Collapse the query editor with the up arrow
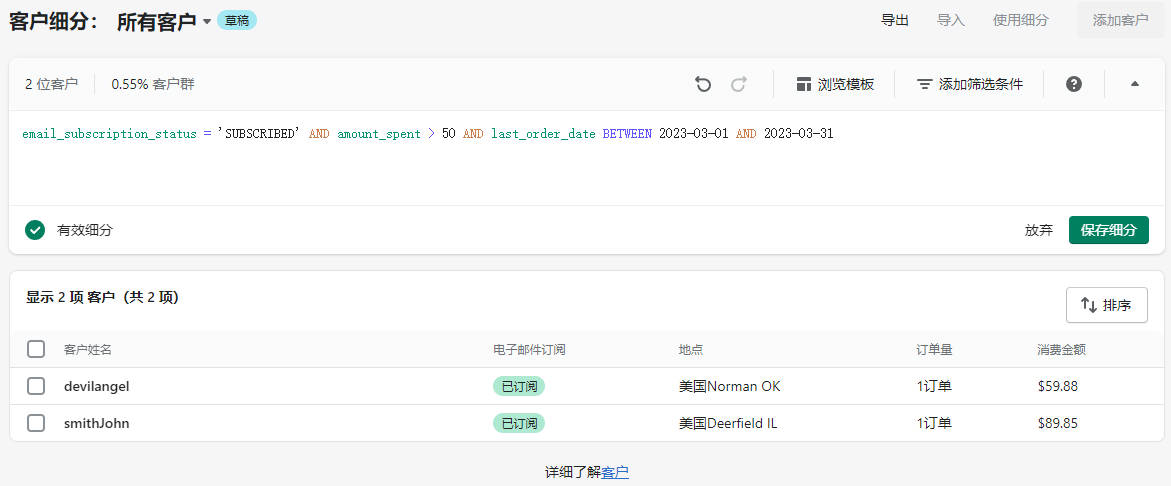1171x486 pixels. (1134, 84)
